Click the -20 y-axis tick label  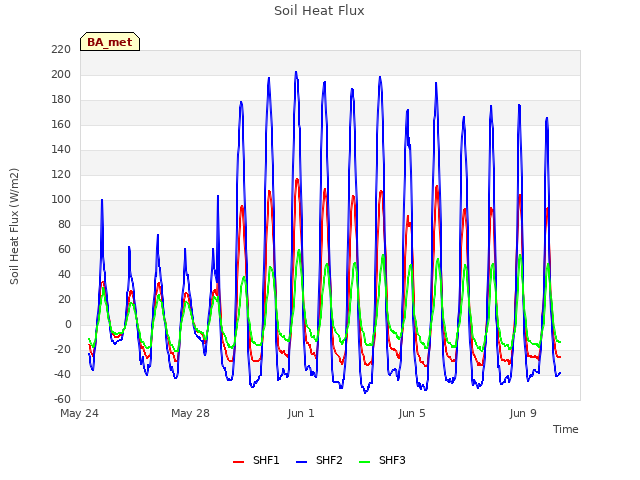[x=62, y=349]
